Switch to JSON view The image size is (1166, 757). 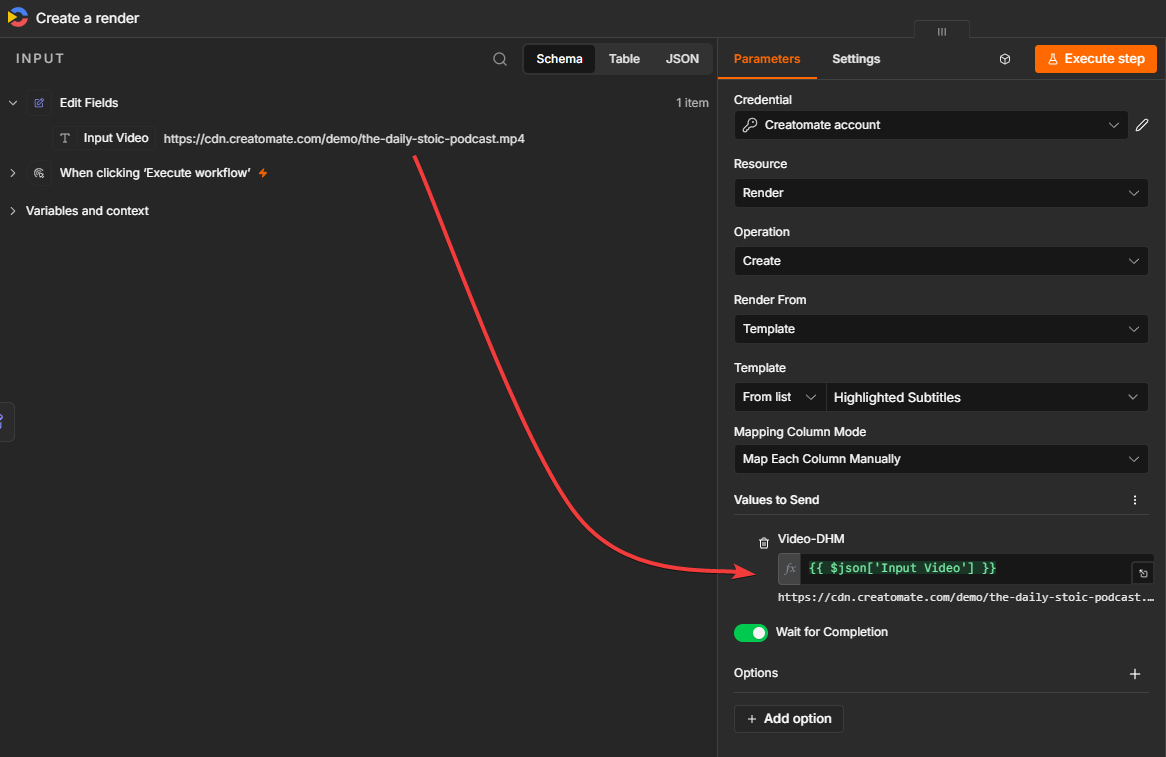point(682,59)
